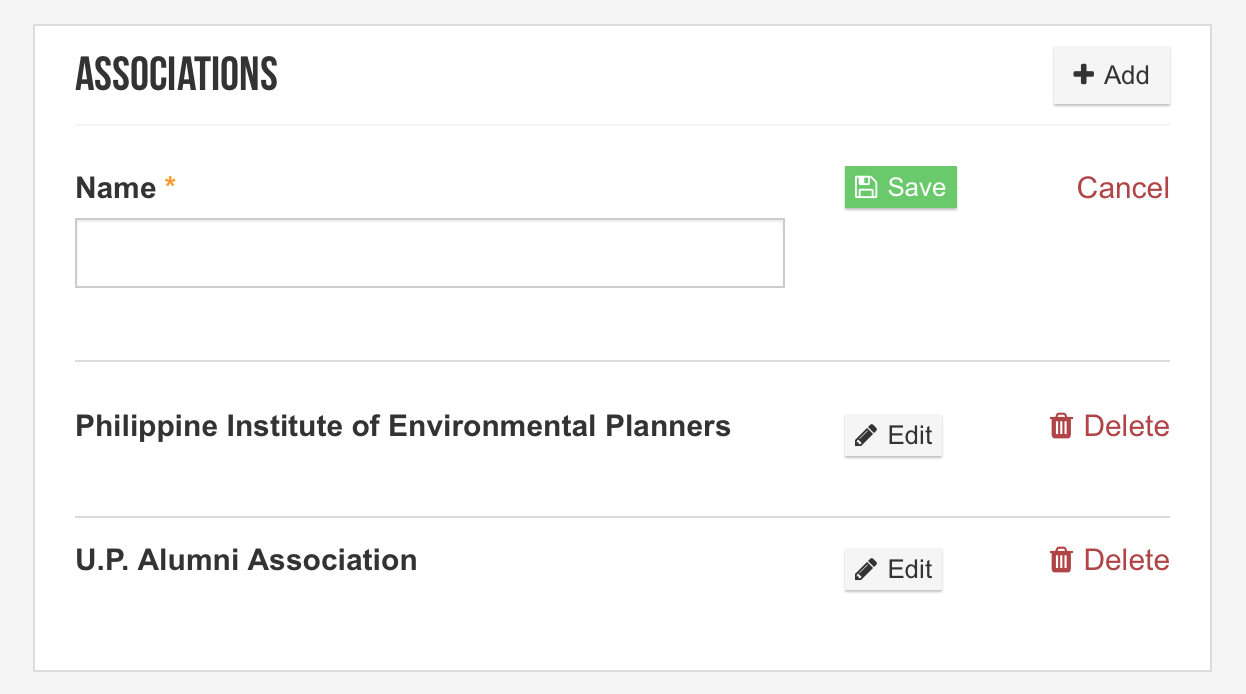
Task: Click the plus icon in Add button
Action: pyautogui.click(x=1083, y=75)
